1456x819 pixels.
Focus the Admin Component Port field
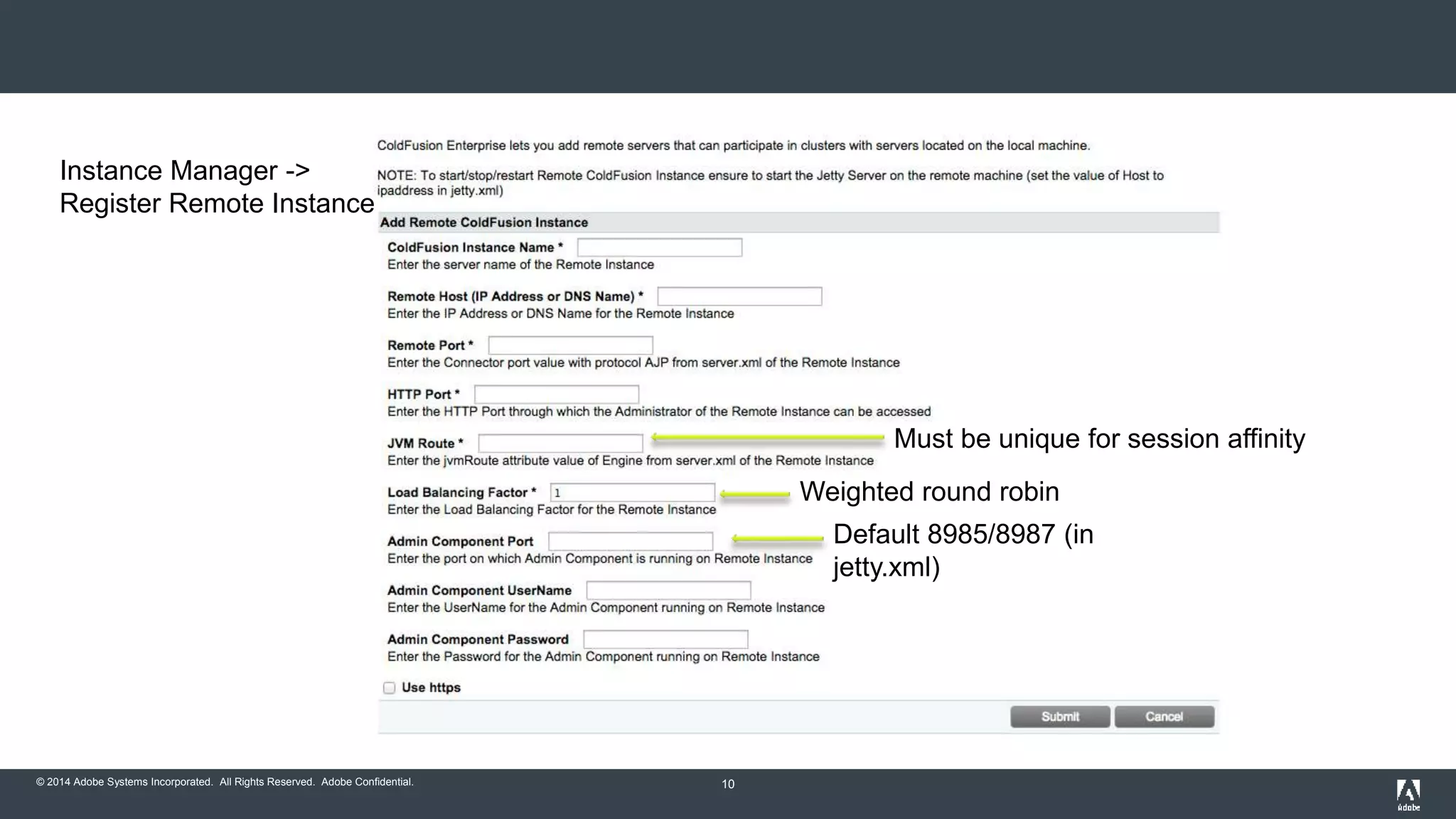(631, 542)
